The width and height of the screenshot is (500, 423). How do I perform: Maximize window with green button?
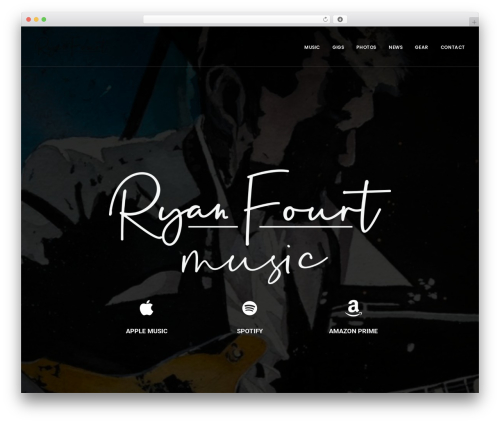pos(44,19)
